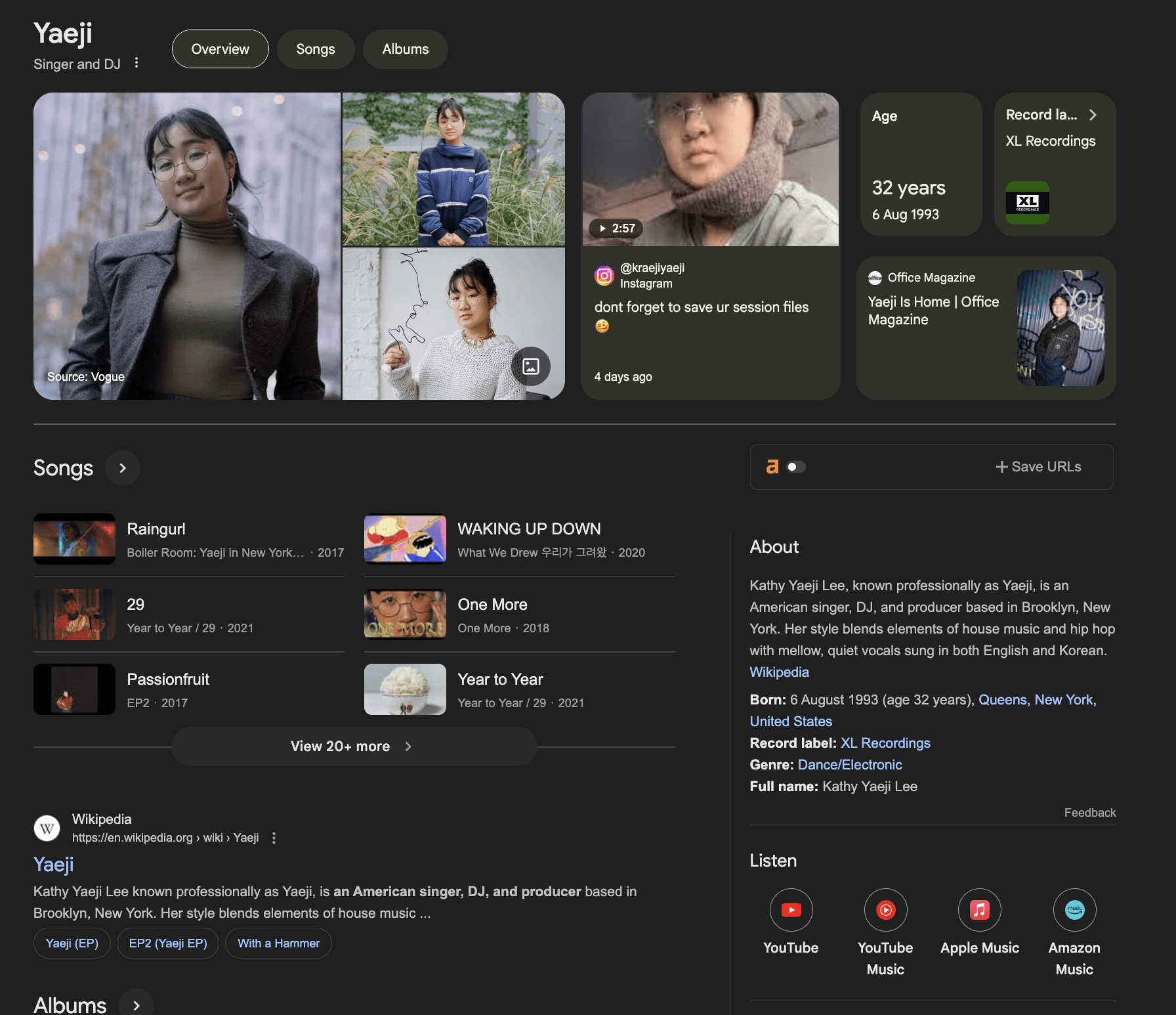Open the three-dot menu beside Singer and DJ
Image resolution: width=1176 pixels, height=1015 pixels.
pos(136,63)
